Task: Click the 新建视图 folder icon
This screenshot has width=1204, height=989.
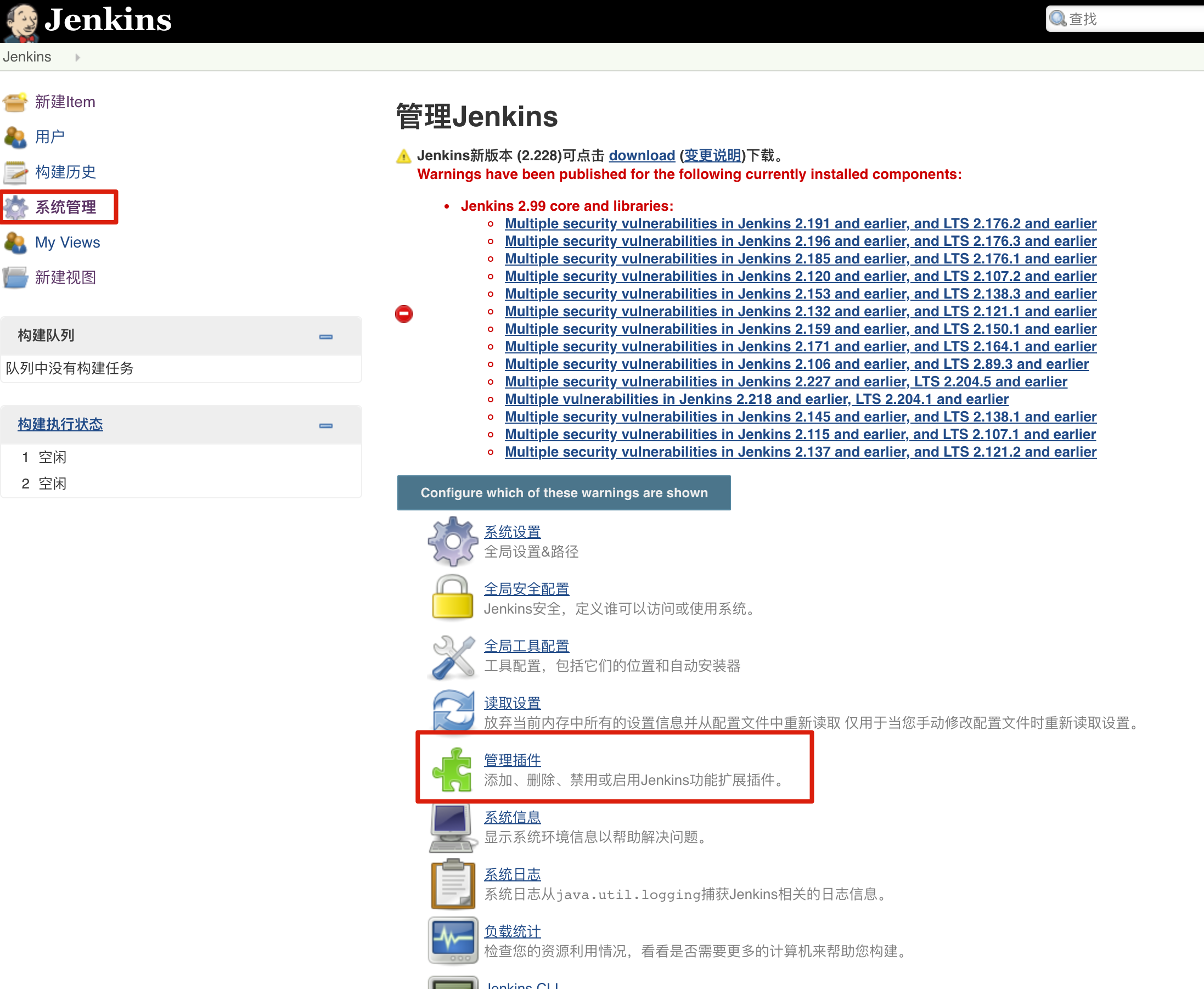Action: coord(15,278)
